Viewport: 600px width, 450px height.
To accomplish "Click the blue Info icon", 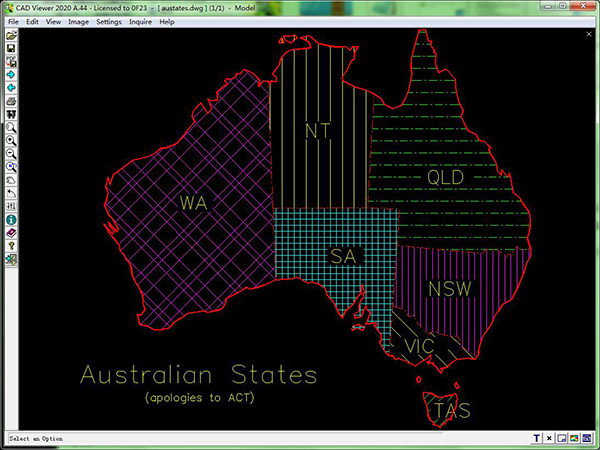I will [11, 219].
